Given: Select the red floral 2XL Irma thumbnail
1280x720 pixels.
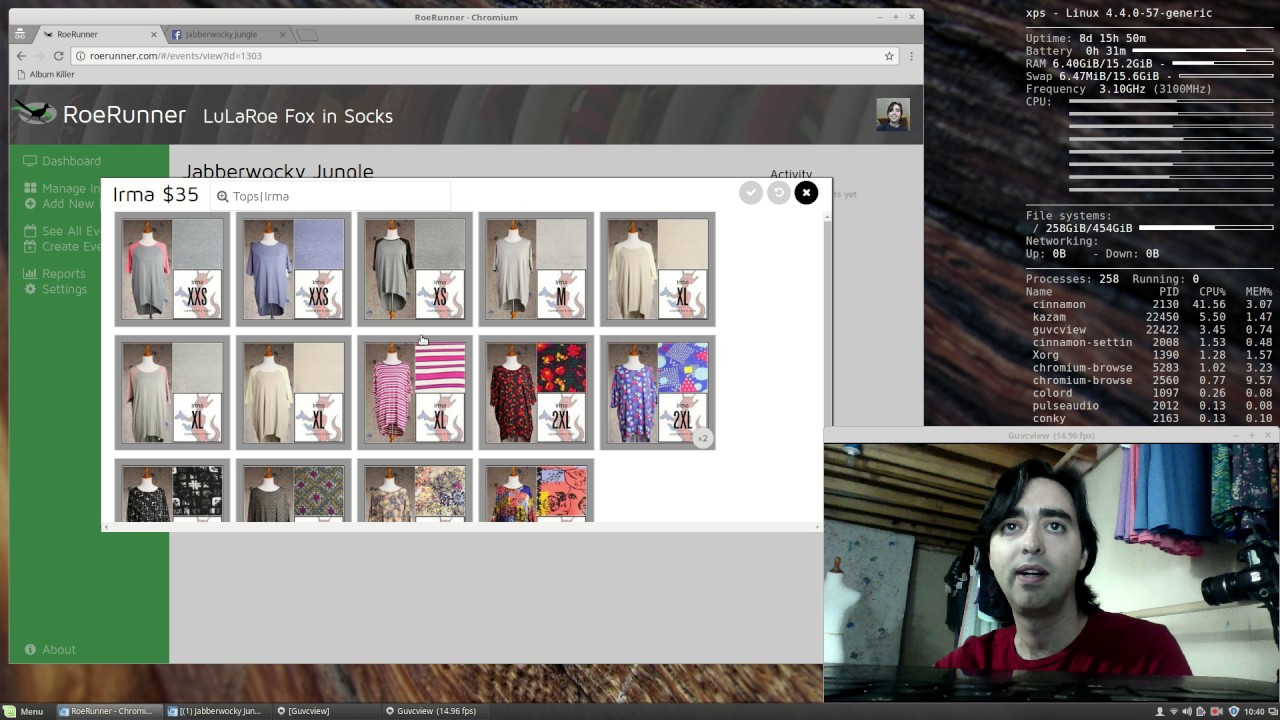Looking at the screenshot, I should pos(536,392).
